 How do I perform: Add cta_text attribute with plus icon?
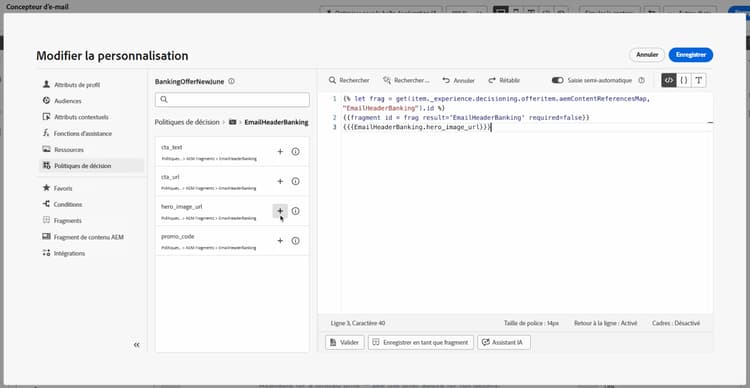[x=280, y=152]
